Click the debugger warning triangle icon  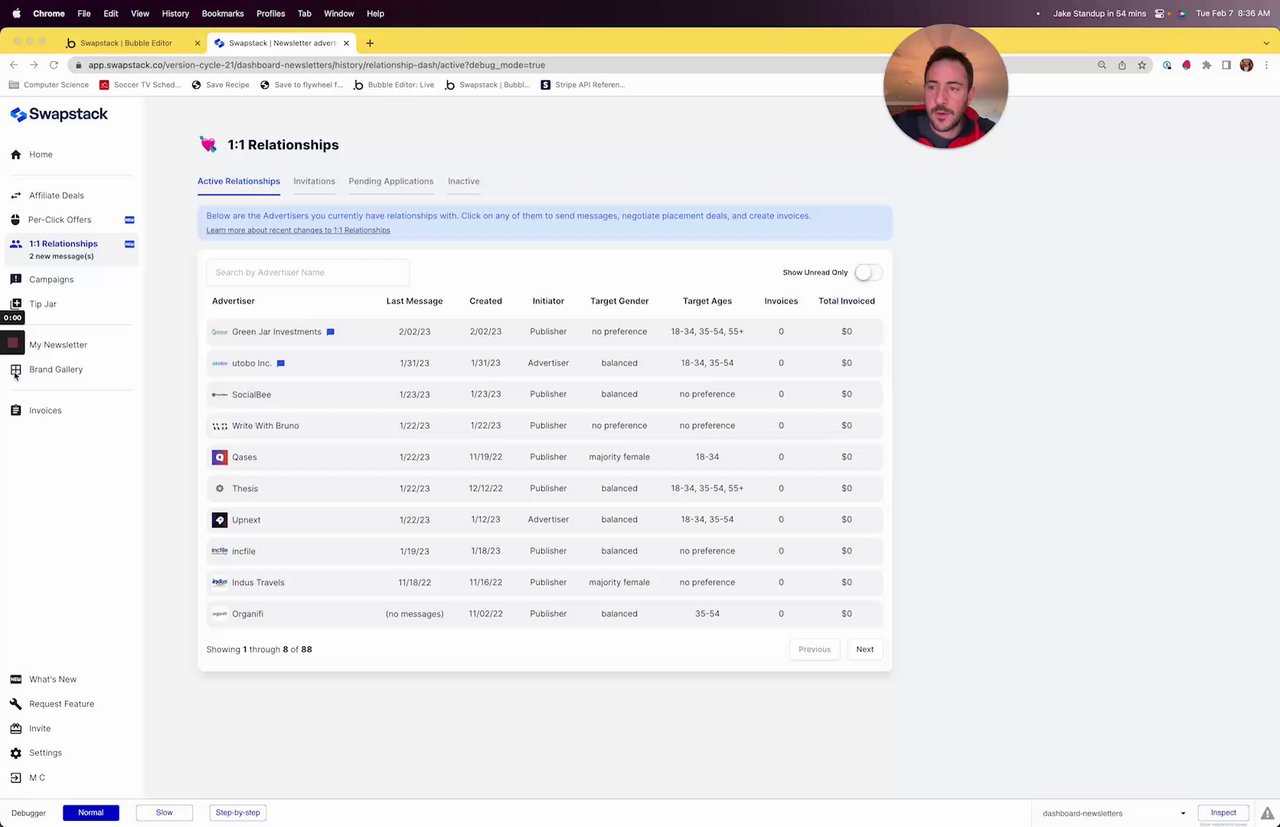point(1268,813)
